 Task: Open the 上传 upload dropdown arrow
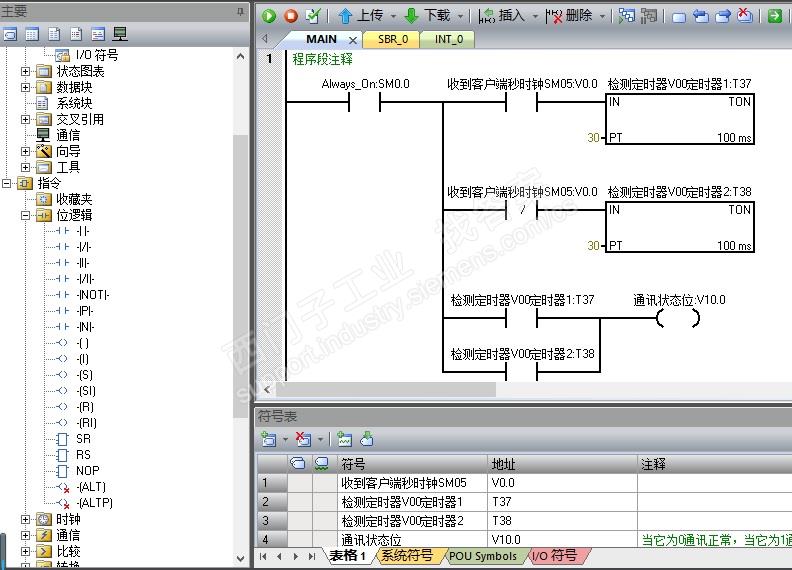coord(393,17)
